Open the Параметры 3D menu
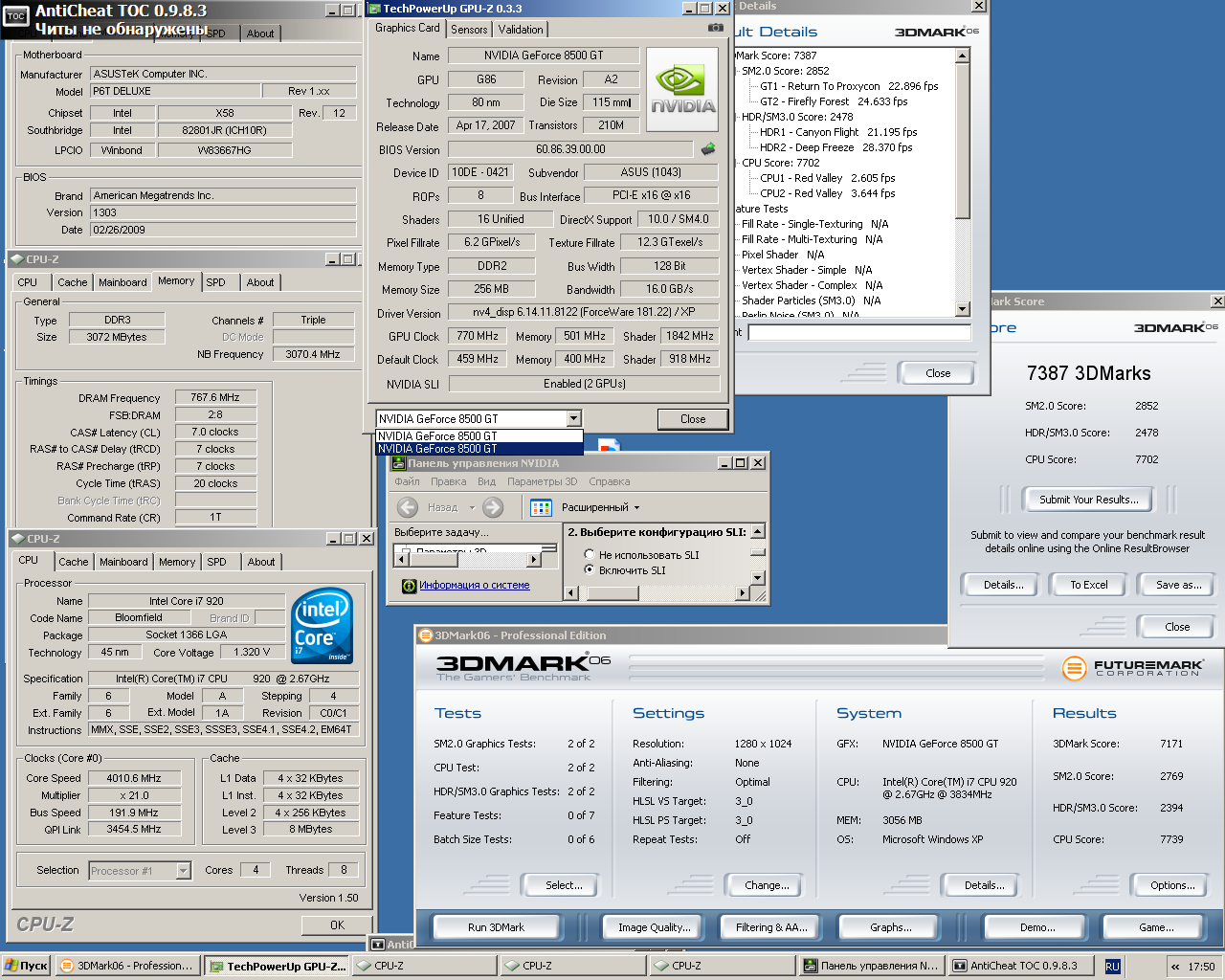This screenshot has height=980, width=1225. [543, 481]
